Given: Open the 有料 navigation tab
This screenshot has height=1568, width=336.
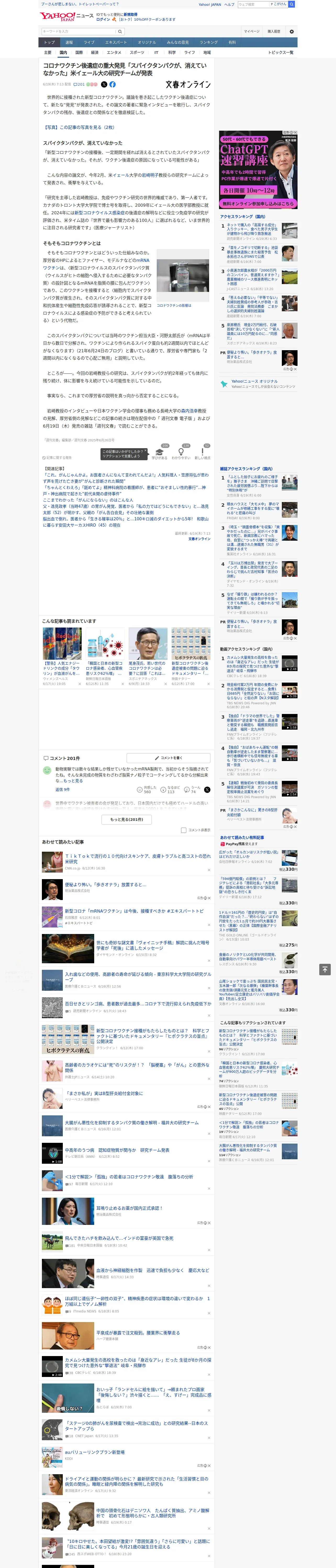Looking at the screenshot, I should coord(232,43).
